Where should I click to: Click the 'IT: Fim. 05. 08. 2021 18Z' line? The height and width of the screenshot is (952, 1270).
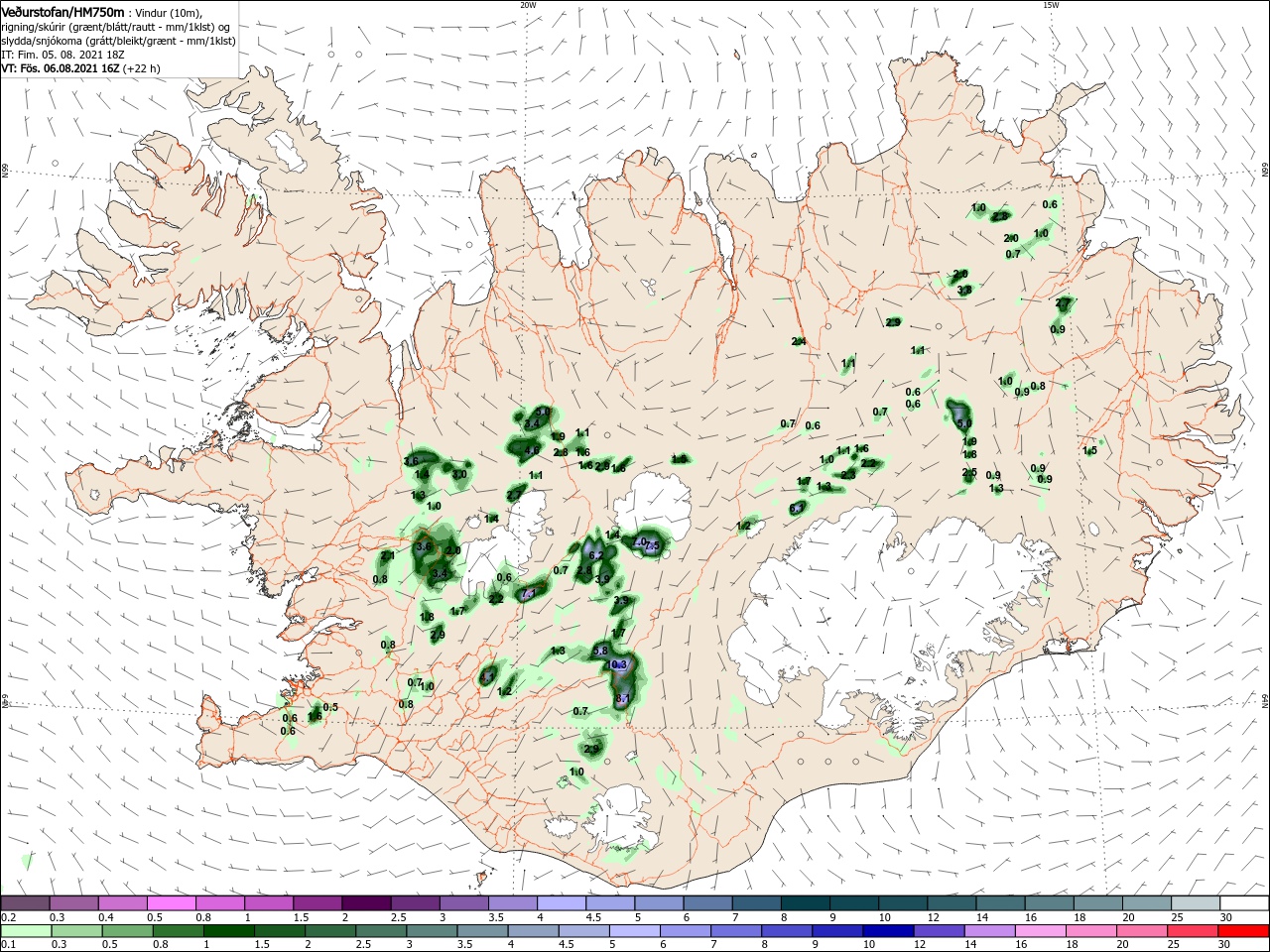coord(62,55)
